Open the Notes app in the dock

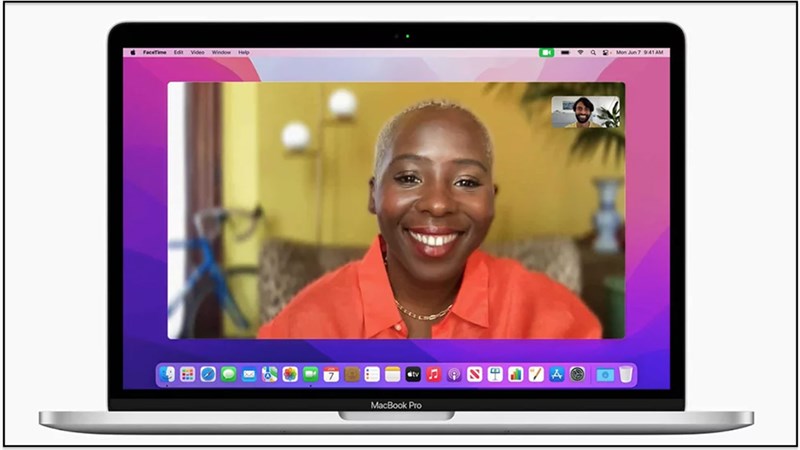tap(392, 374)
